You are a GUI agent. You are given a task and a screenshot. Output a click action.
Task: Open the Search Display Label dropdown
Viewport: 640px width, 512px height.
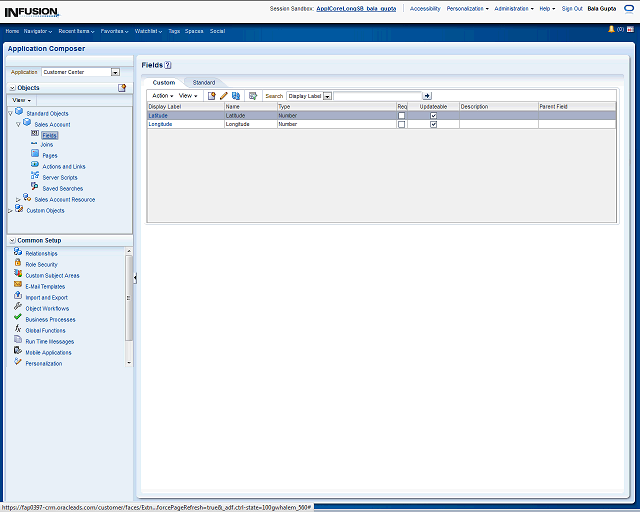[327, 96]
